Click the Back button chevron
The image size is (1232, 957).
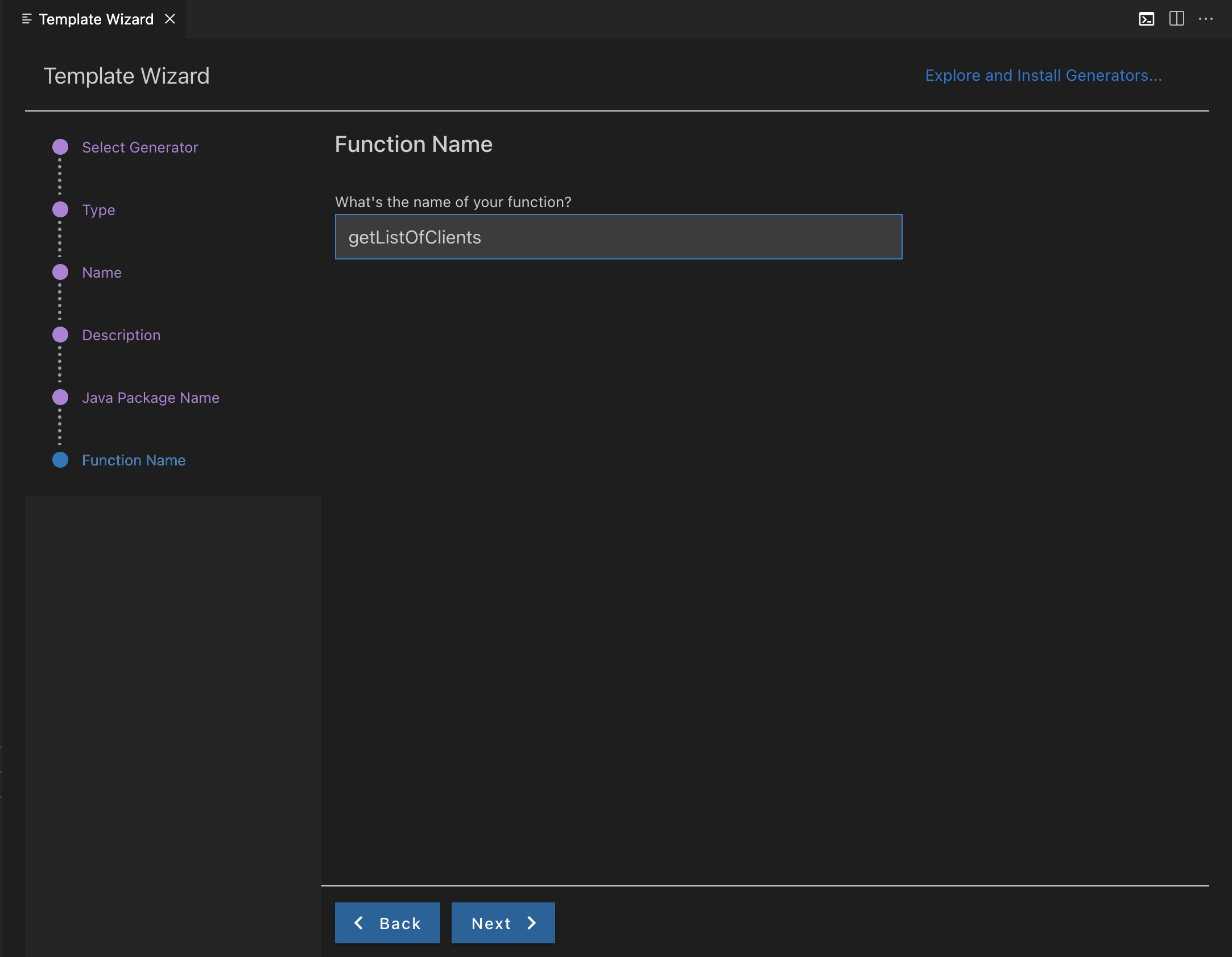pyautogui.click(x=359, y=922)
